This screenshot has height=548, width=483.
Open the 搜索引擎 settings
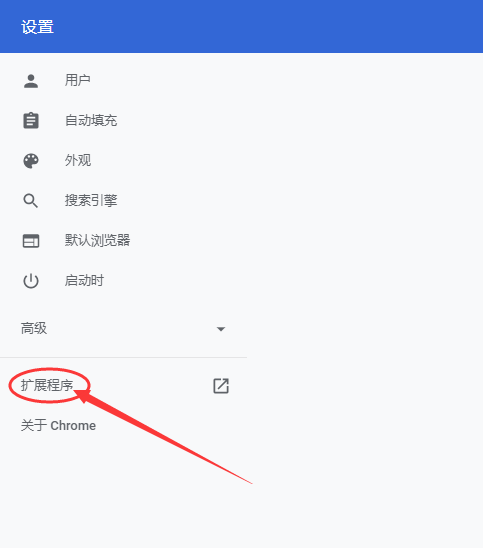click(123, 201)
